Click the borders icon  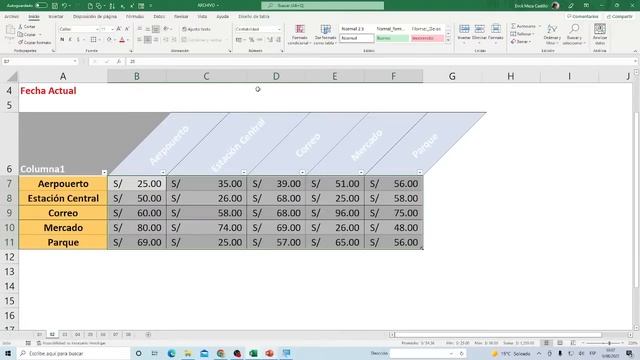tap(93, 40)
